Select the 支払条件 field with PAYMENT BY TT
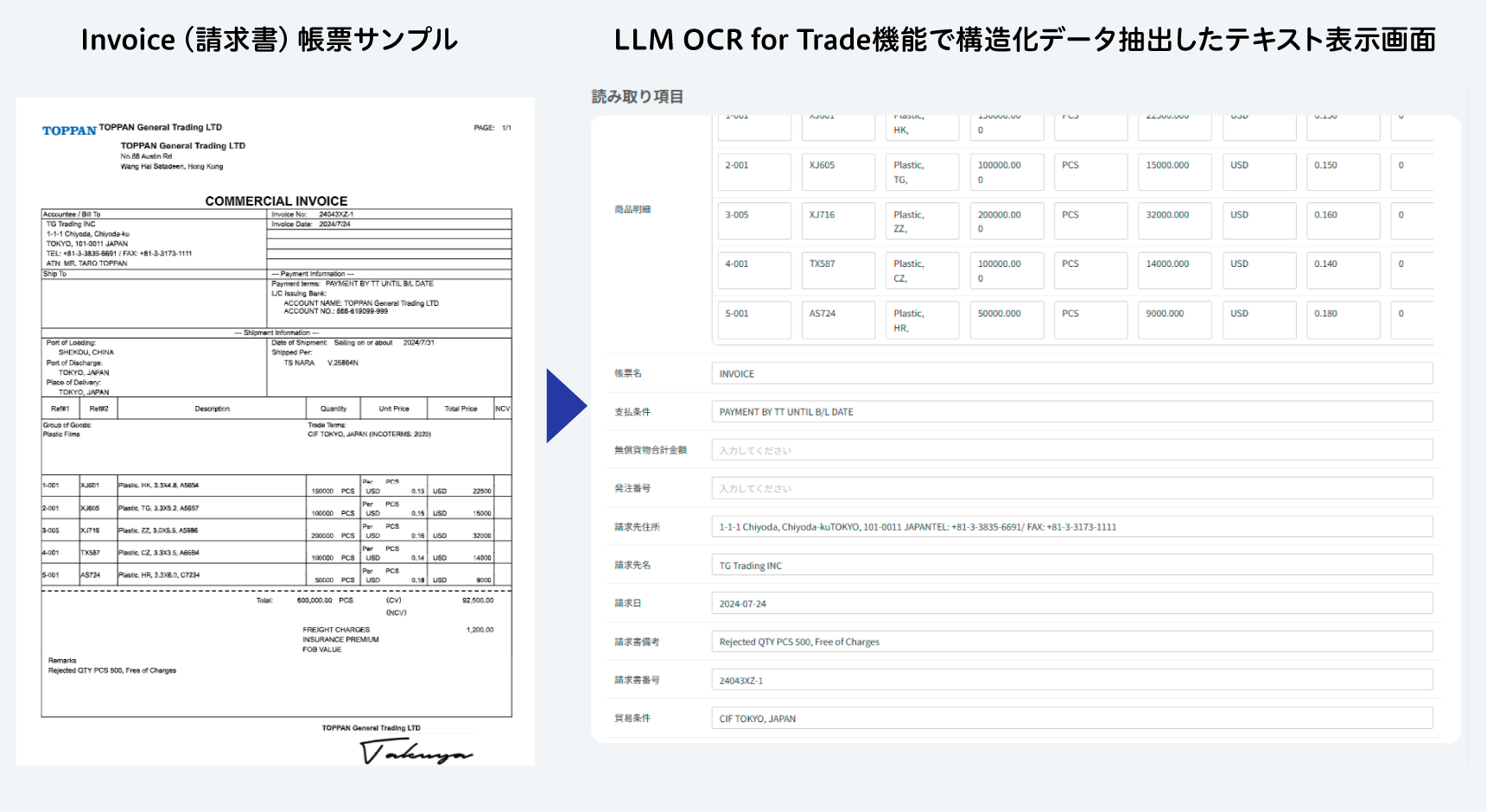 1071,411
